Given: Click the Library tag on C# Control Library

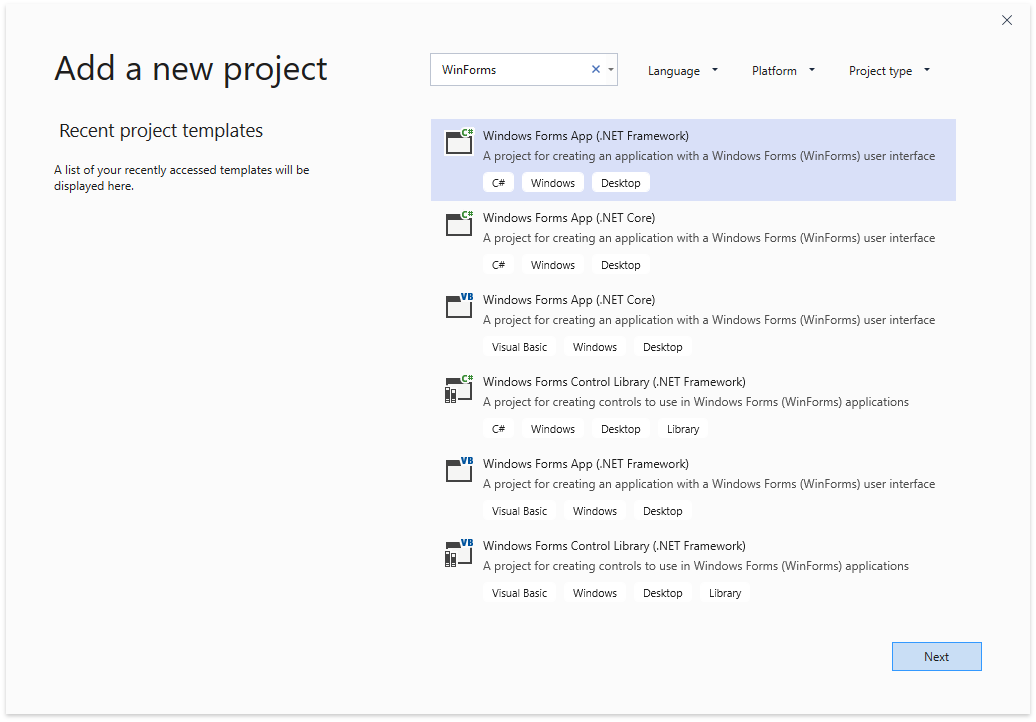Looking at the screenshot, I should [683, 429].
